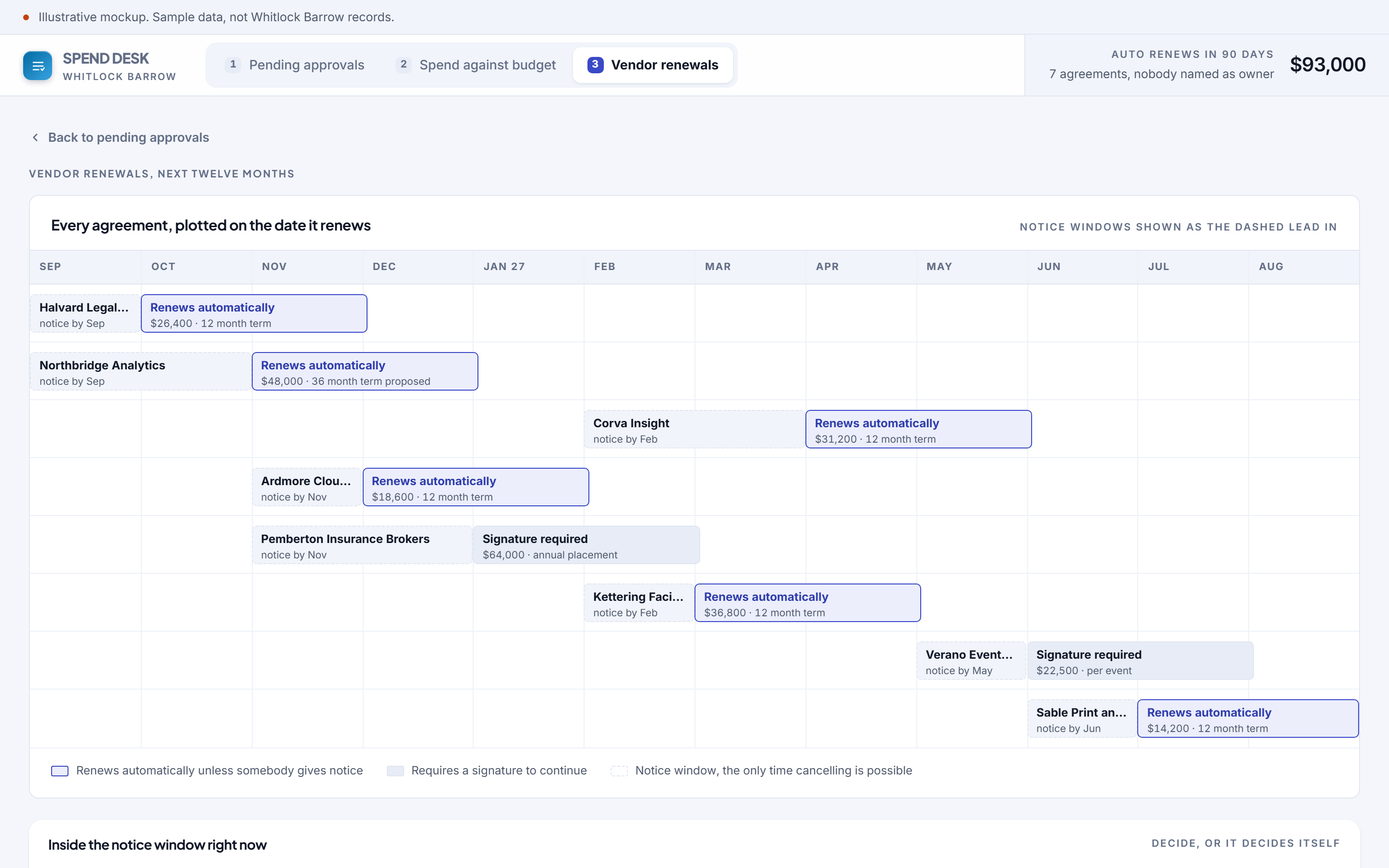Click the auto-renew legend blue outlined swatch
This screenshot has width=1389, height=868.
tap(60, 771)
